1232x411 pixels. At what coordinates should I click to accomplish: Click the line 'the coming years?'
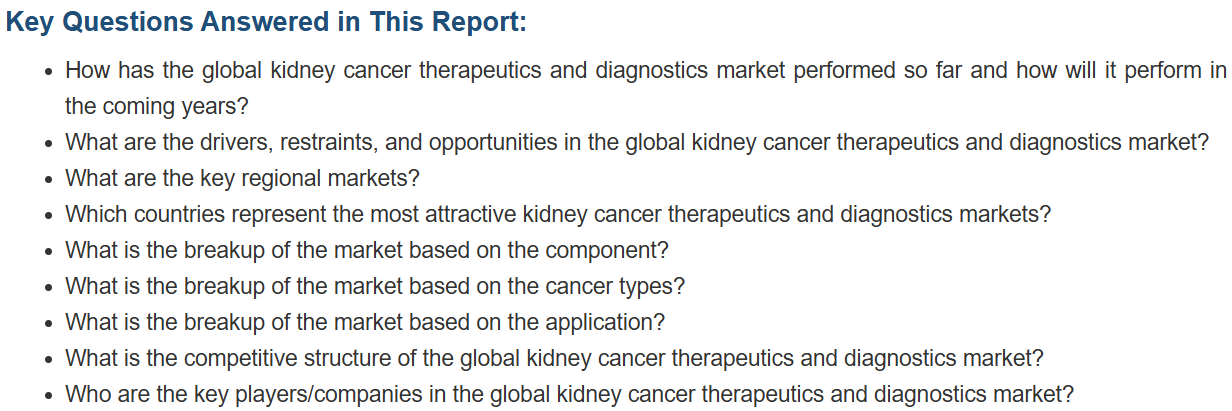[x=157, y=106]
